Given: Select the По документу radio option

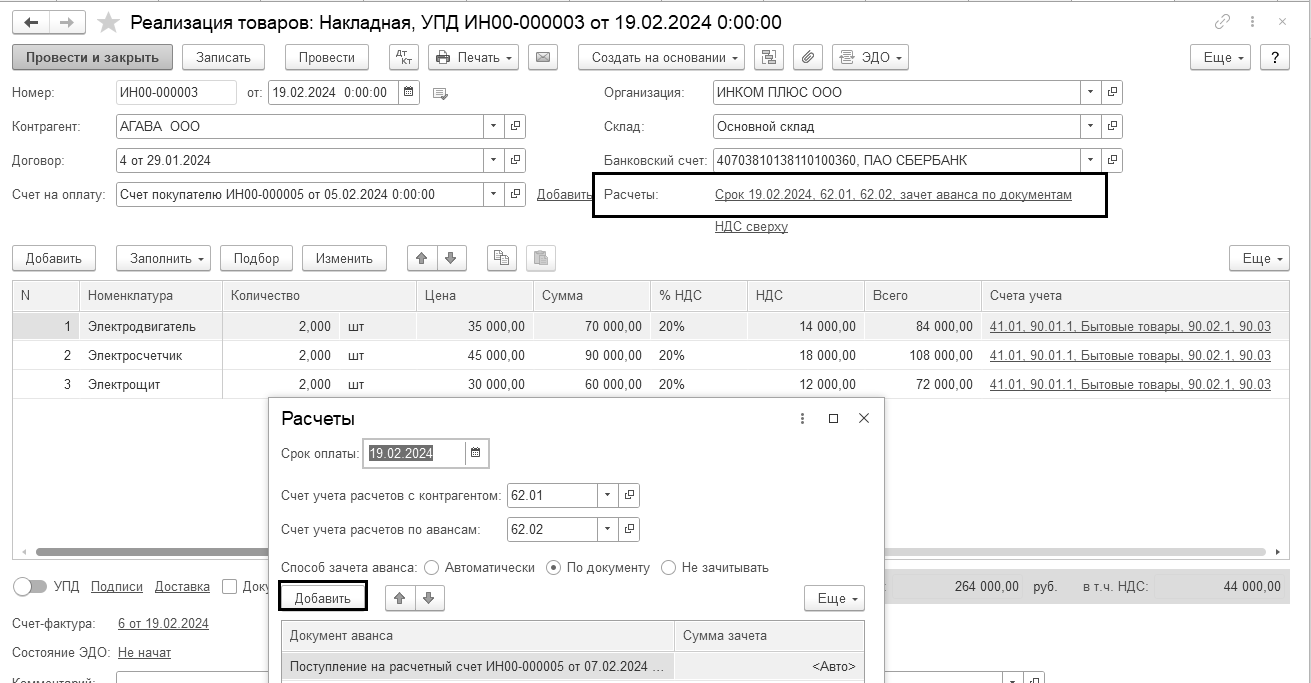Looking at the screenshot, I should pyautogui.click(x=554, y=567).
